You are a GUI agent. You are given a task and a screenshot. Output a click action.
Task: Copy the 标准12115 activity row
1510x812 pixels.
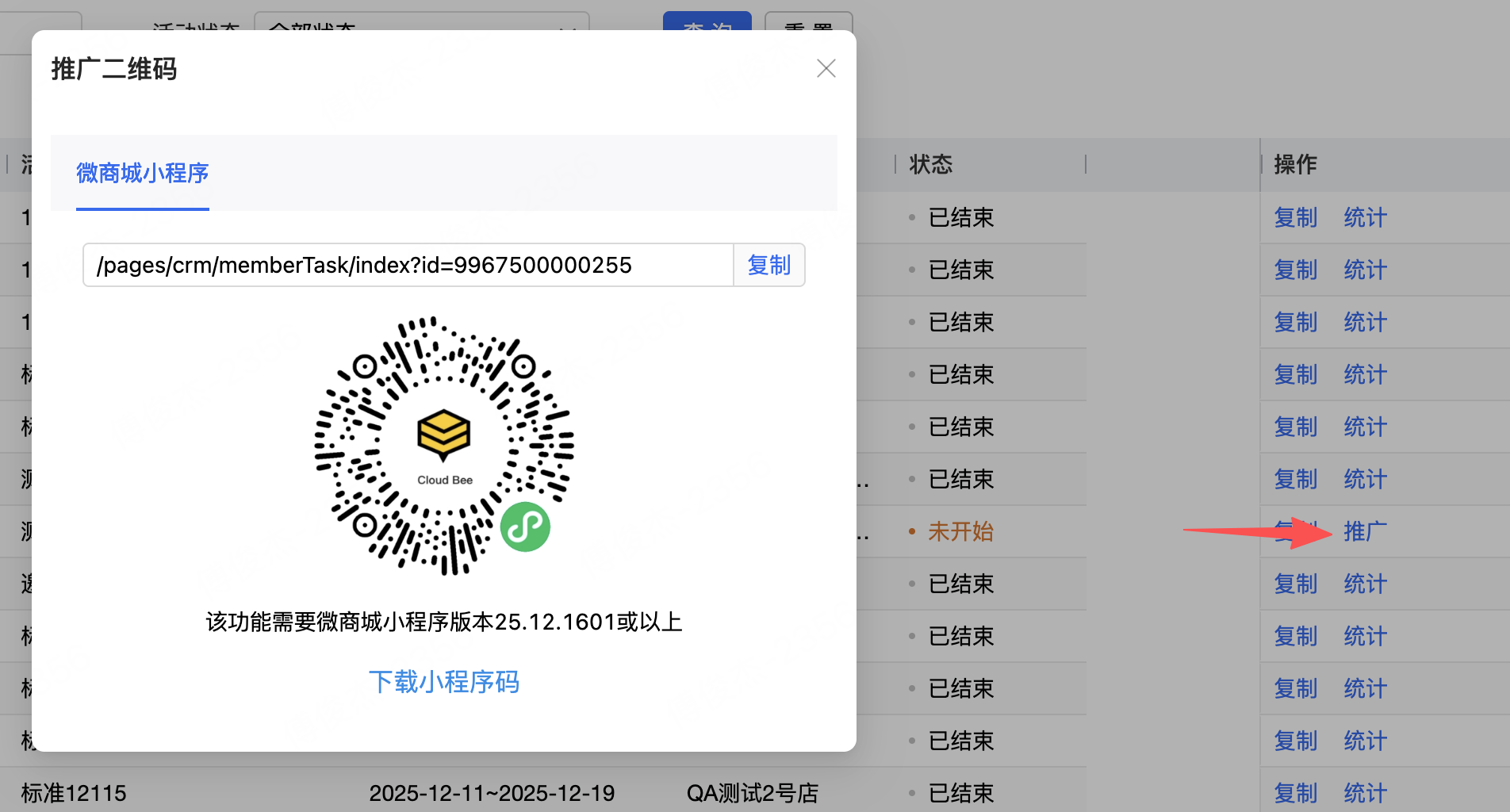(1296, 793)
